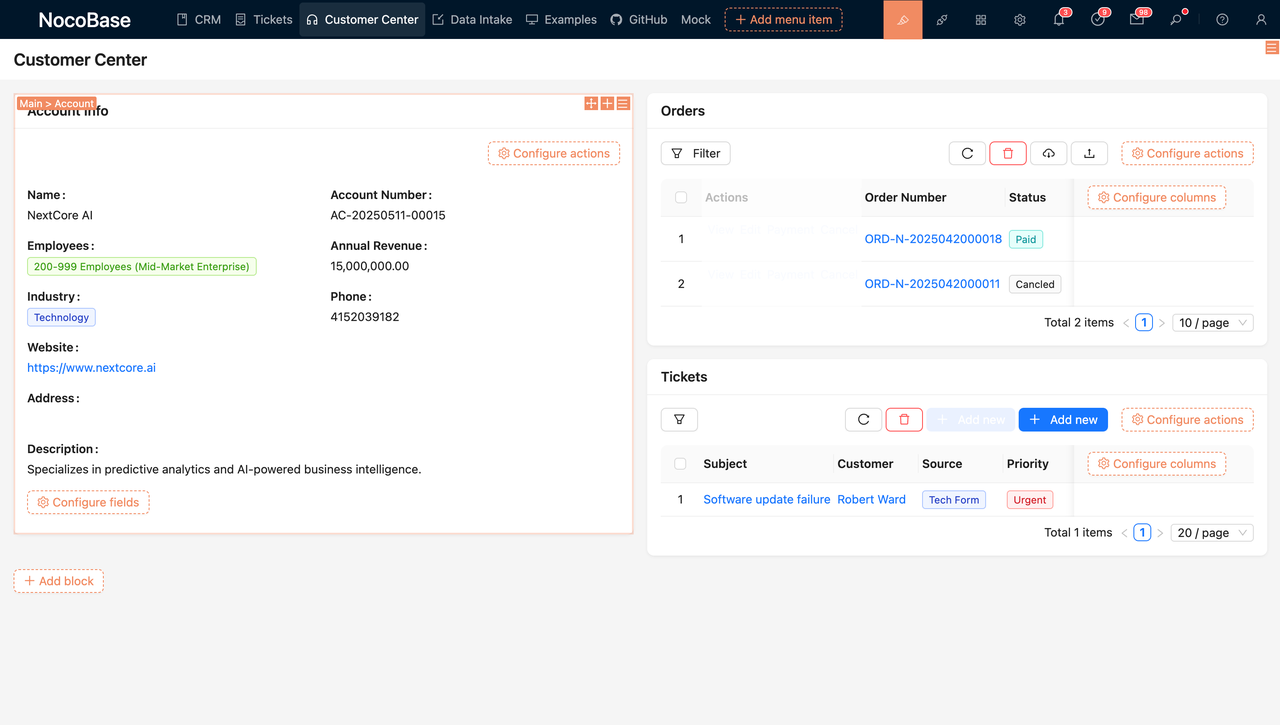Export orders with the upload icon
Image resolution: width=1280 pixels, height=725 pixels.
coord(1089,153)
